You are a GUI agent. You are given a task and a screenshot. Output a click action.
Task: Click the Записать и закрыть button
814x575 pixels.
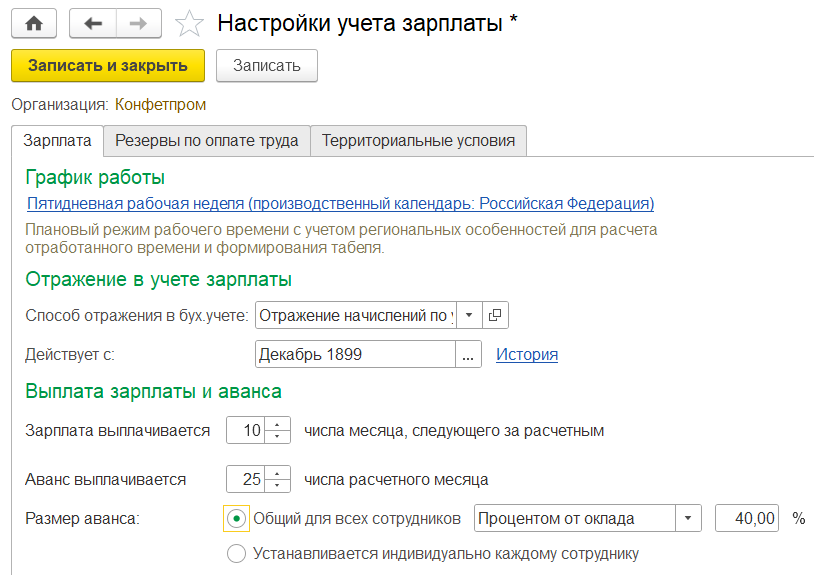tap(108, 65)
